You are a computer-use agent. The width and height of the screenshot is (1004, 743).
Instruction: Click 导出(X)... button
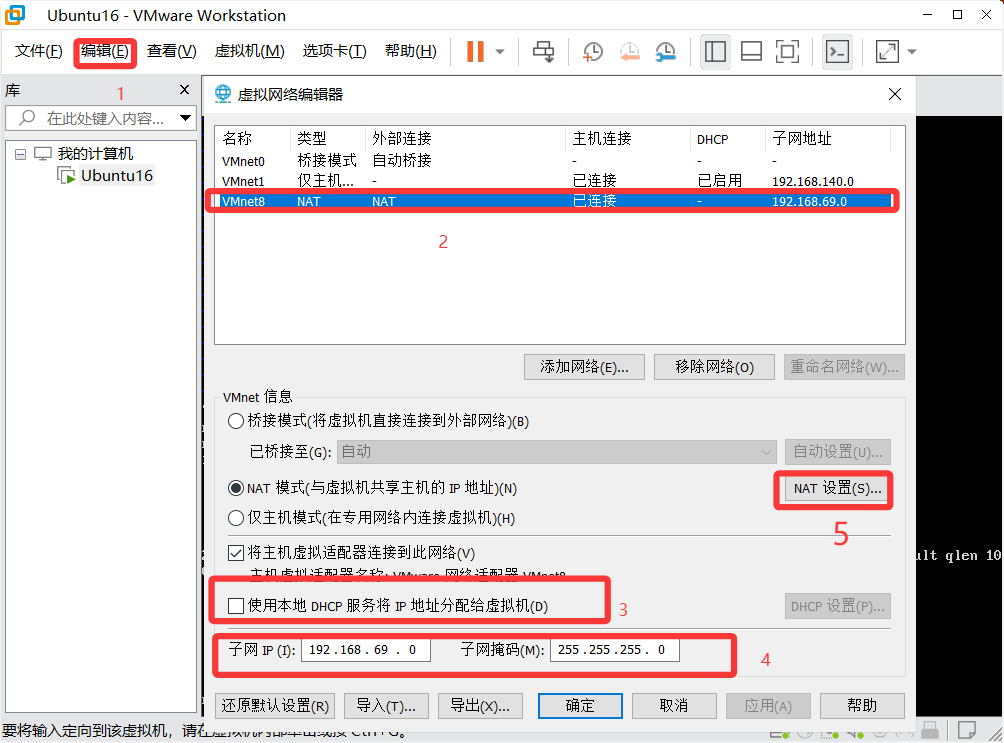(x=480, y=706)
